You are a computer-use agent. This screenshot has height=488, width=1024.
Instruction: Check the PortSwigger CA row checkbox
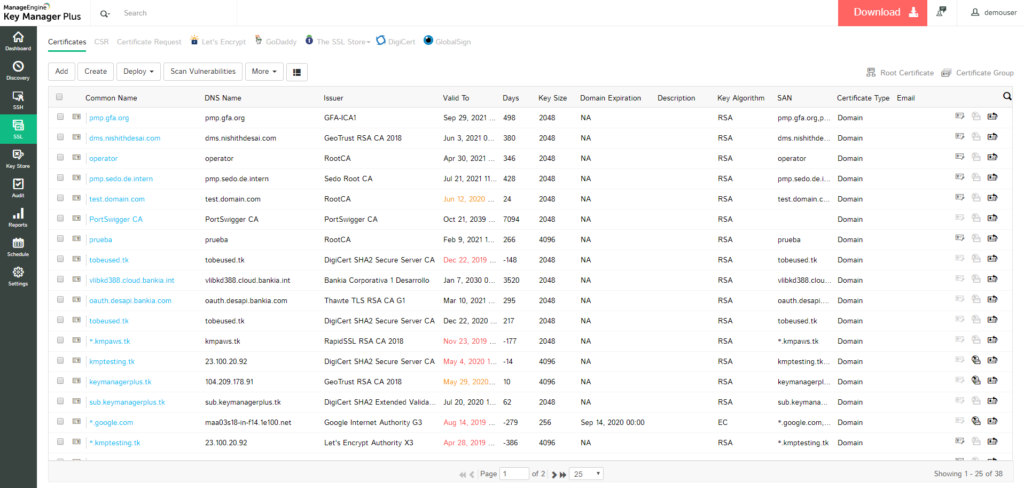(x=60, y=219)
